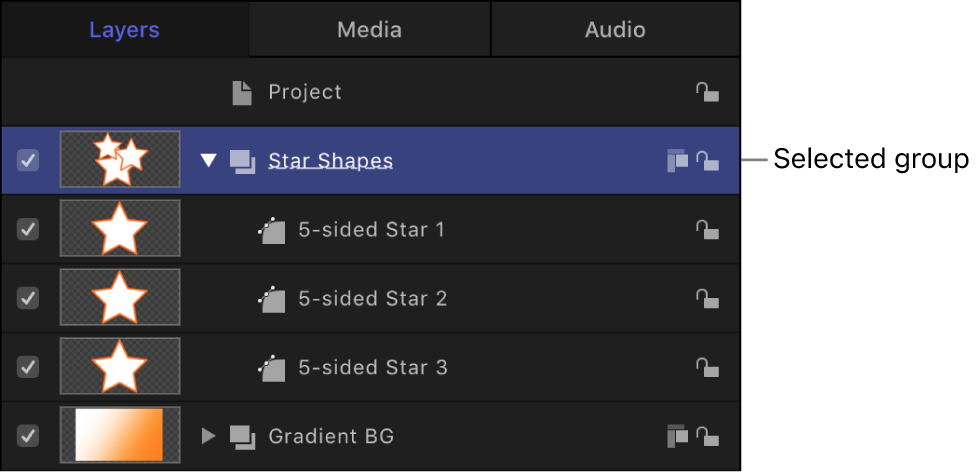The width and height of the screenshot is (980, 474).
Task: Lock the Gradient BG group
Action: [x=707, y=436]
